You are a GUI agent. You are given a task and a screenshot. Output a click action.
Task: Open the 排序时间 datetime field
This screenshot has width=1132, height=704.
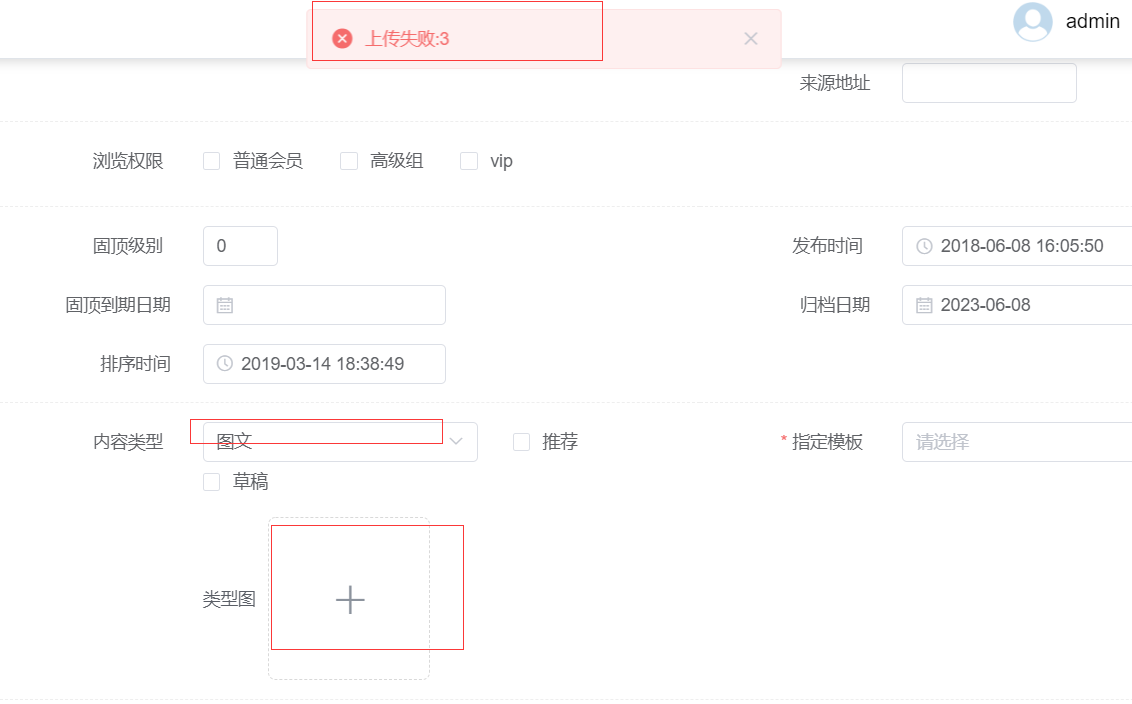(x=324, y=364)
